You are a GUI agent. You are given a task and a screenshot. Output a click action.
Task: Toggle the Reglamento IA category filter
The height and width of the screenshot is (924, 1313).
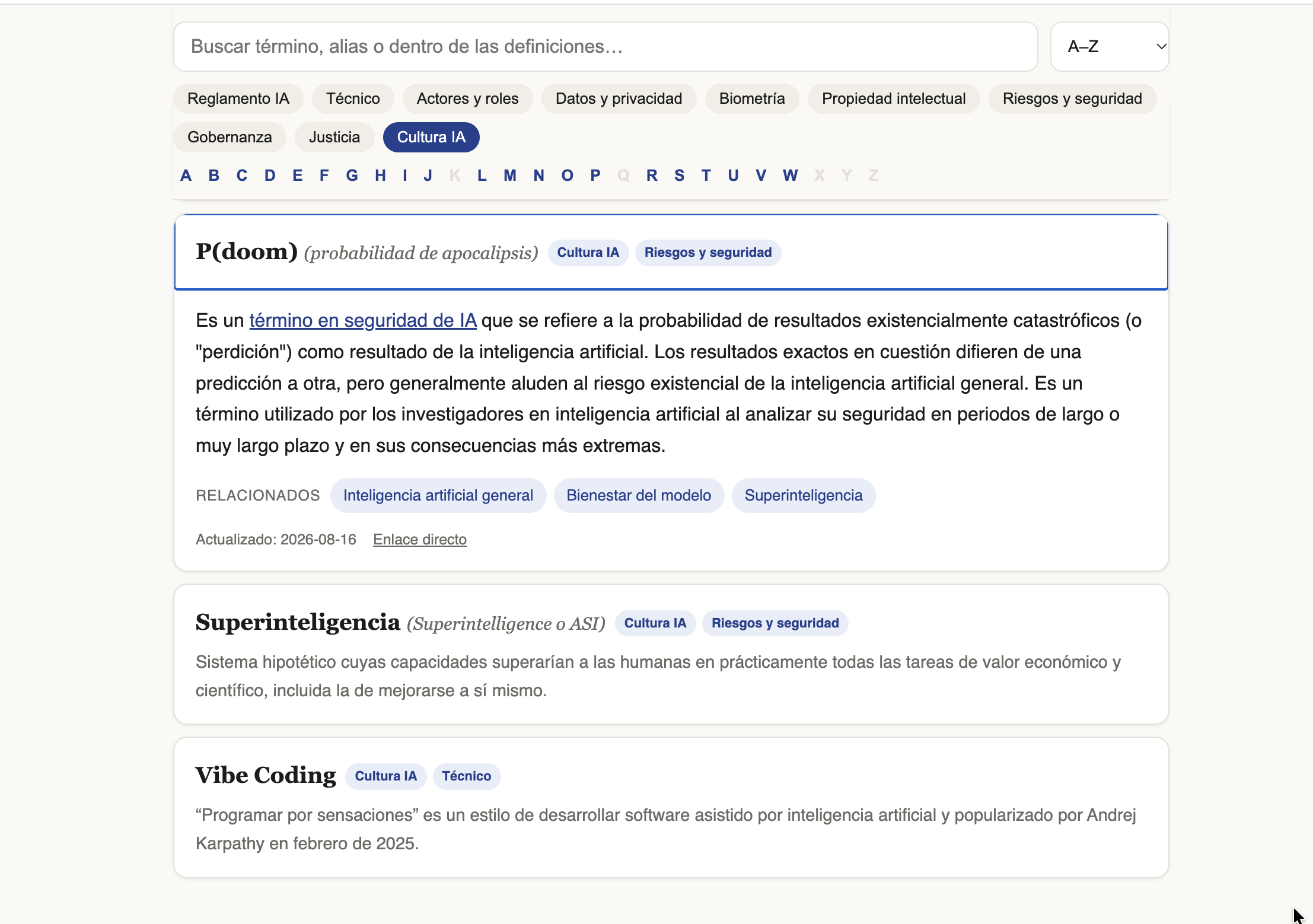tap(238, 98)
